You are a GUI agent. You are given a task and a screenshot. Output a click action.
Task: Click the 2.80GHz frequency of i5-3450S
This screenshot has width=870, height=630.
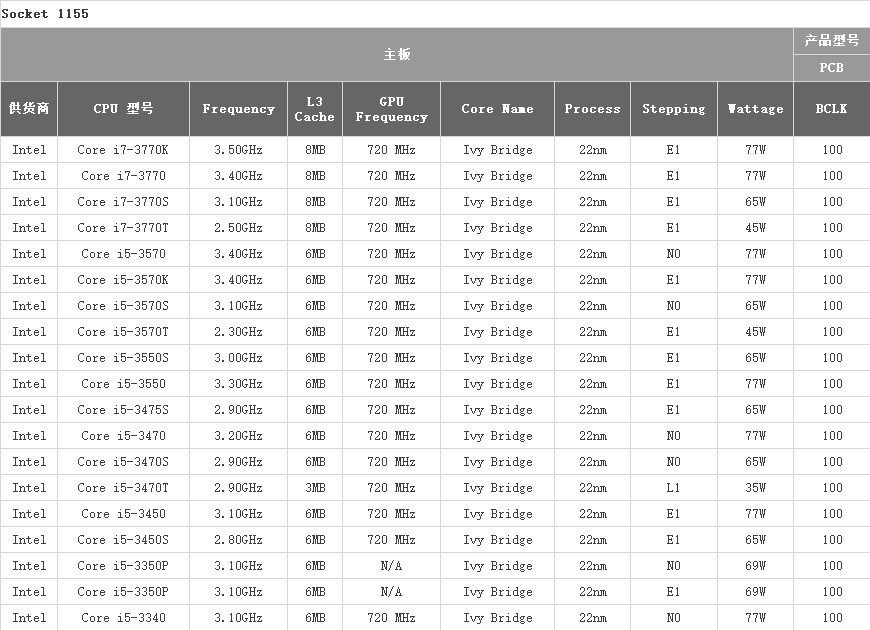(239, 540)
